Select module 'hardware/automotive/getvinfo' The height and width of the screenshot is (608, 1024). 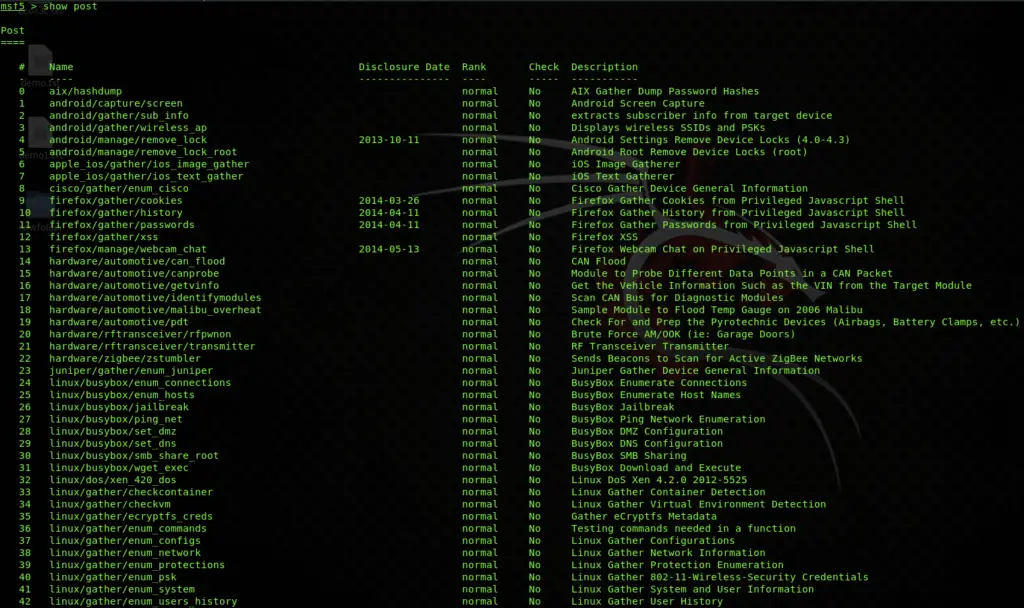click(x=134, y=286)
